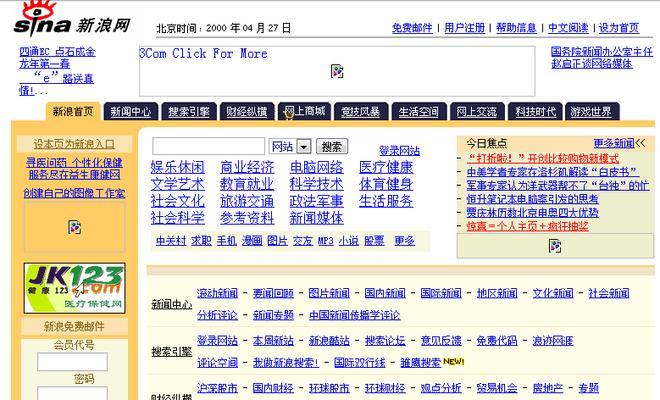This screenshot has width=660, height=400.
Task: Open the headline 恒升笔记本电脑案引发的思考
Action: pyautogui.click(x=532, y=199)
